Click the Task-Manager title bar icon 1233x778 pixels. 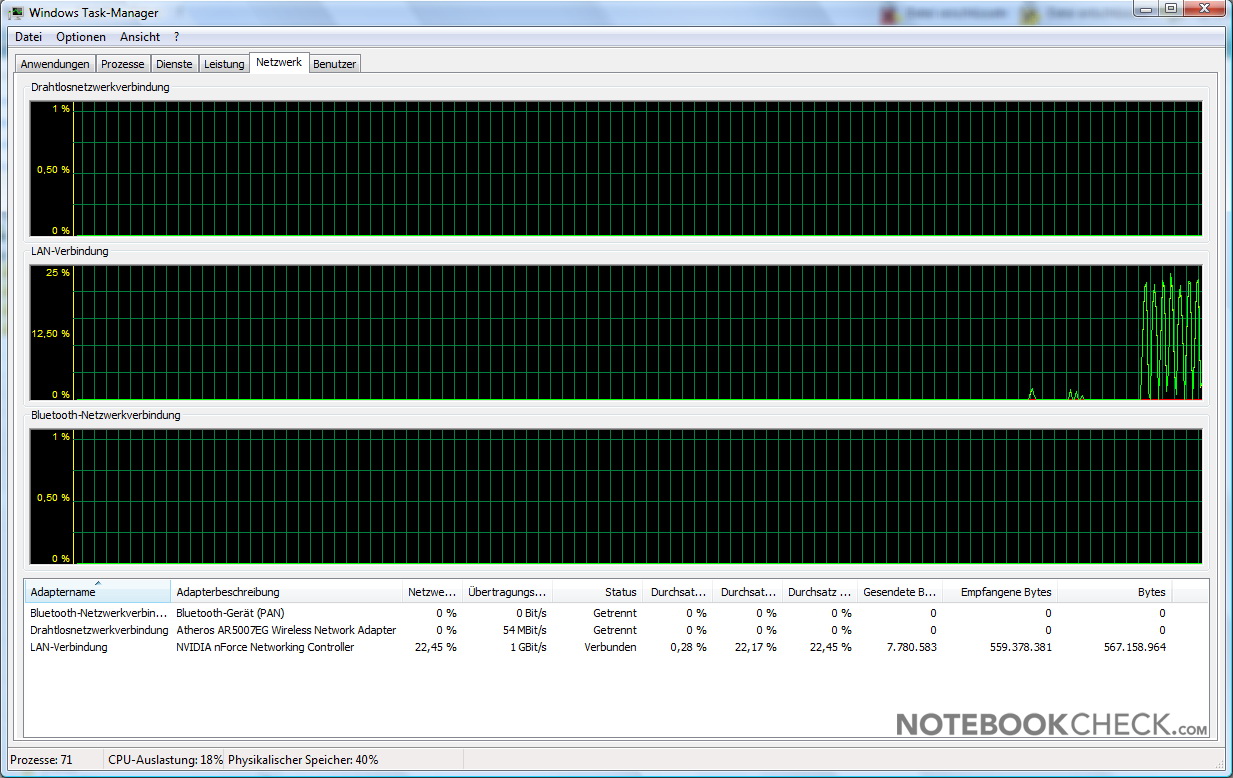pos(17,13)
